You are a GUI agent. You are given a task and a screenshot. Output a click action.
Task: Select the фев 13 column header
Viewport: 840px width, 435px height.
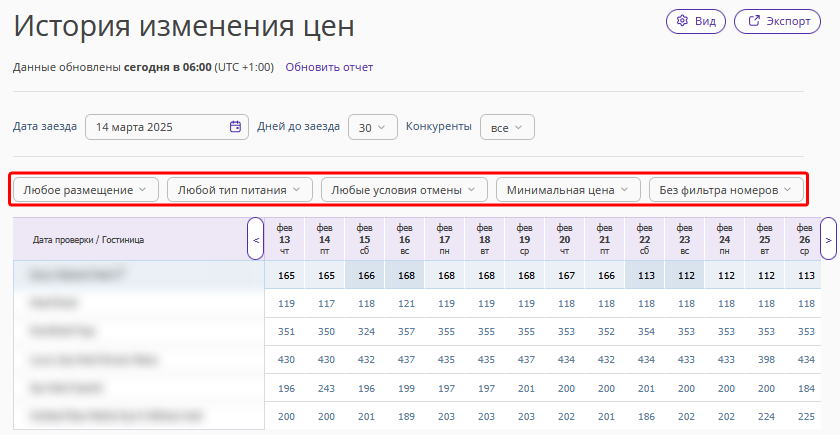284,239
